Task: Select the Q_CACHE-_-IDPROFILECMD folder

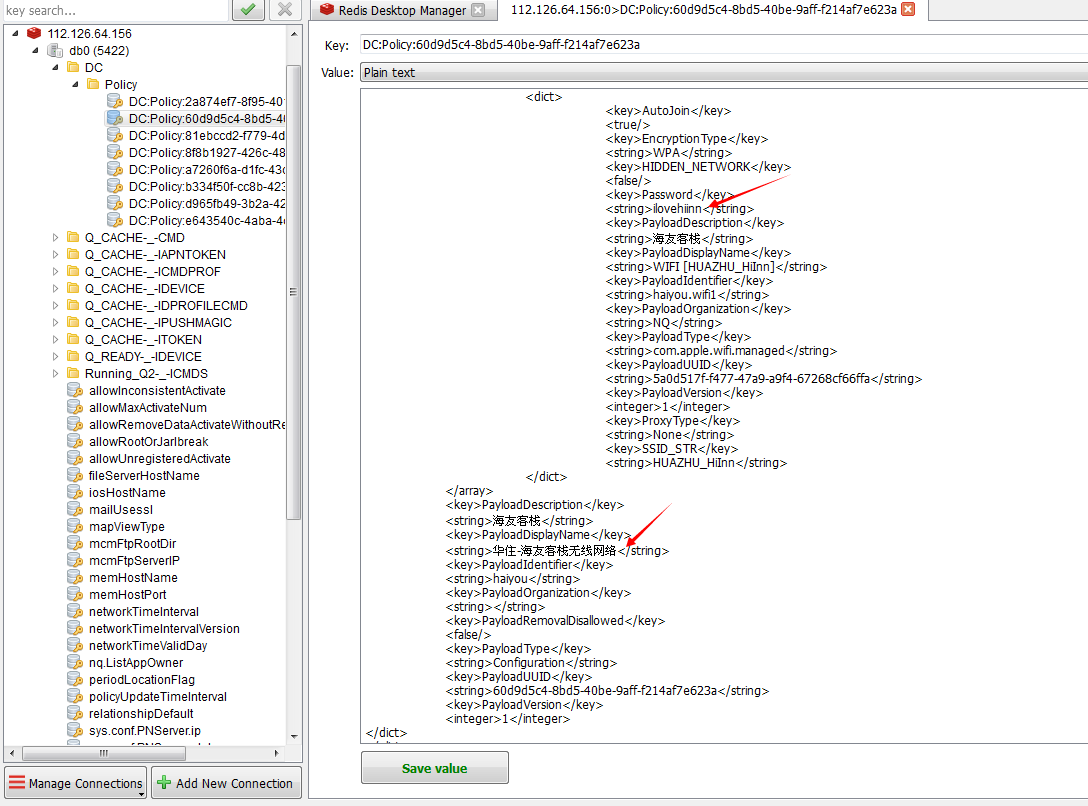Action: click(166, 305)
